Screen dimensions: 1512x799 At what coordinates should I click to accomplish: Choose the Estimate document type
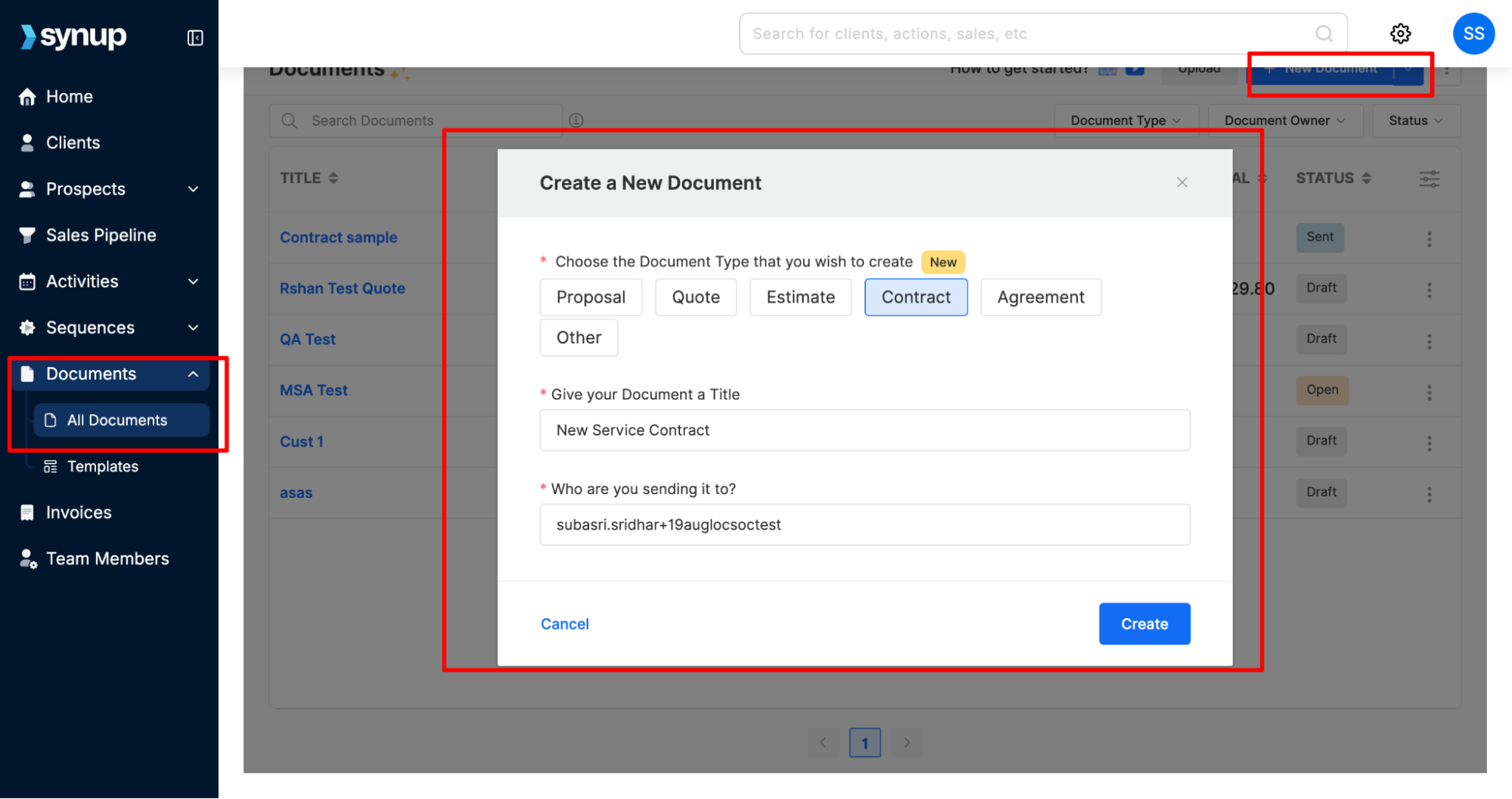tap(800, 297)
